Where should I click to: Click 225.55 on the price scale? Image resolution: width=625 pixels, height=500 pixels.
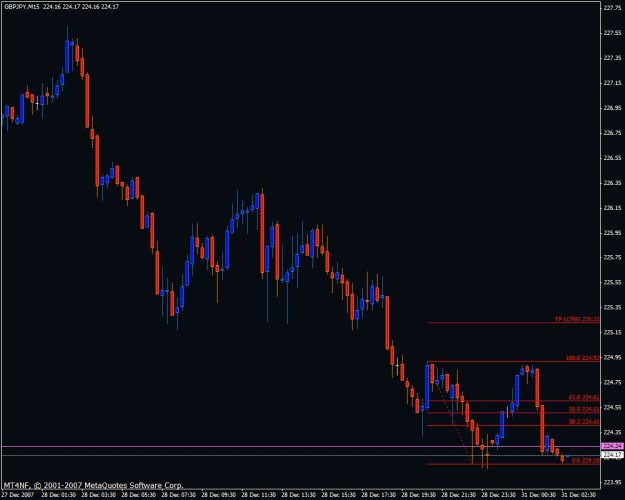tap(613, 283)
